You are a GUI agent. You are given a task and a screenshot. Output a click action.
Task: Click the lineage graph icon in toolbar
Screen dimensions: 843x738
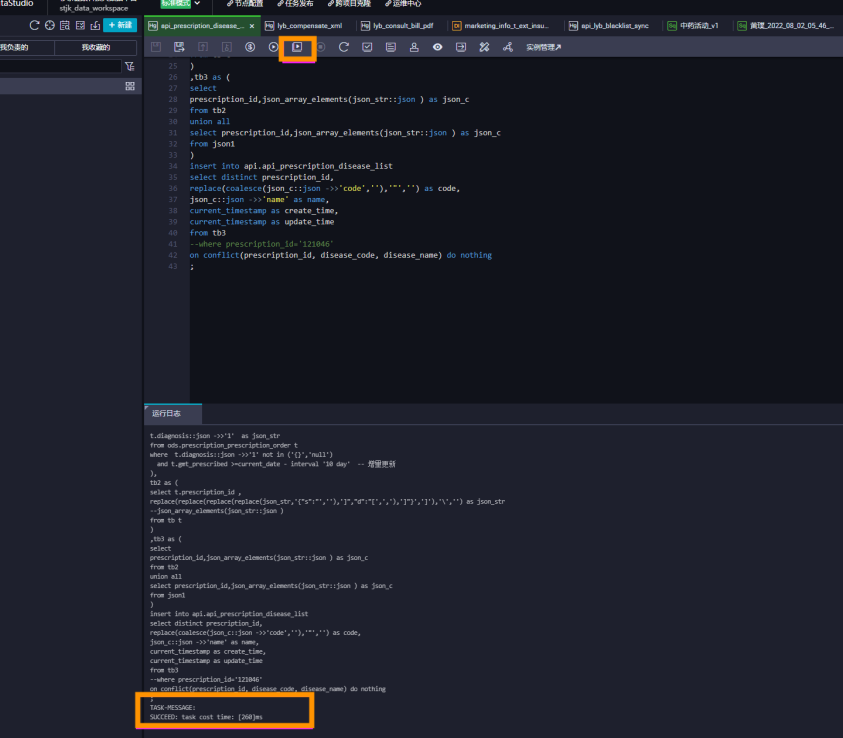508,47
